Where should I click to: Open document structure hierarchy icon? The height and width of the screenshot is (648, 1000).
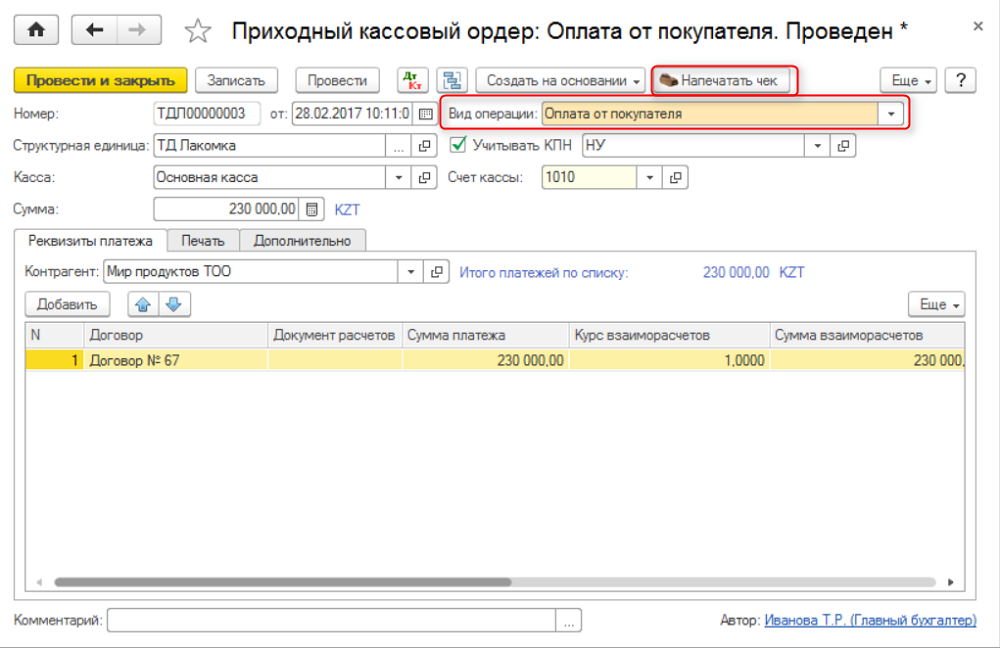[453, 80]
